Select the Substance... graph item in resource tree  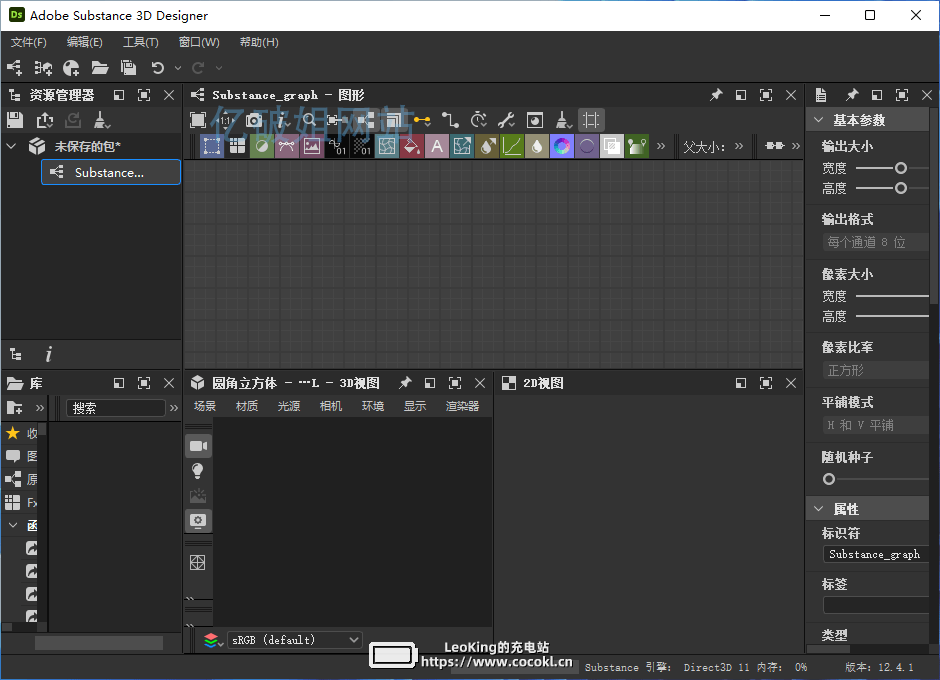tap(111, 172)
